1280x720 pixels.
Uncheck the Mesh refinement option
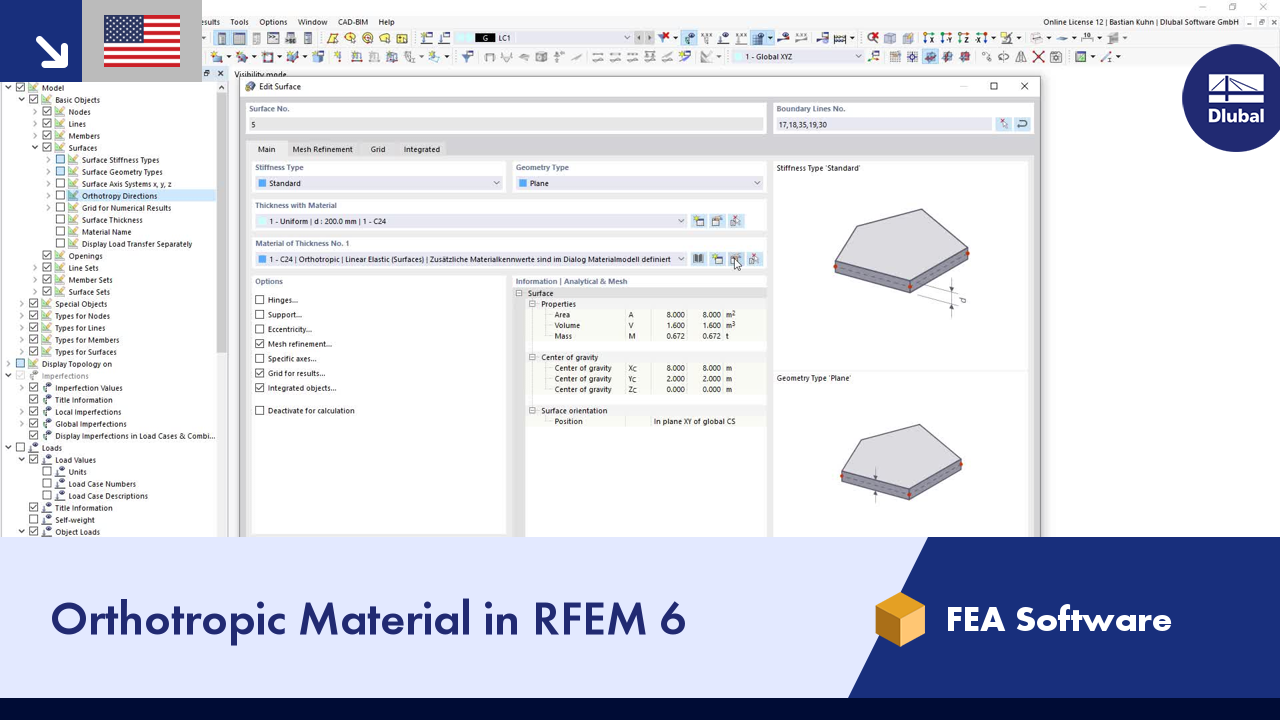260,344
